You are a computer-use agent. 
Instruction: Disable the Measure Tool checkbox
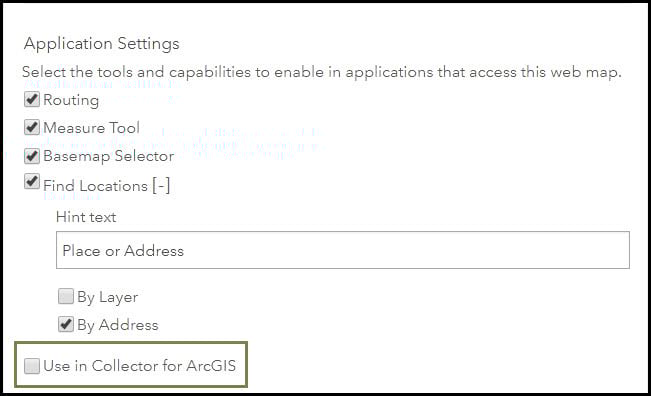click(32, 127)
